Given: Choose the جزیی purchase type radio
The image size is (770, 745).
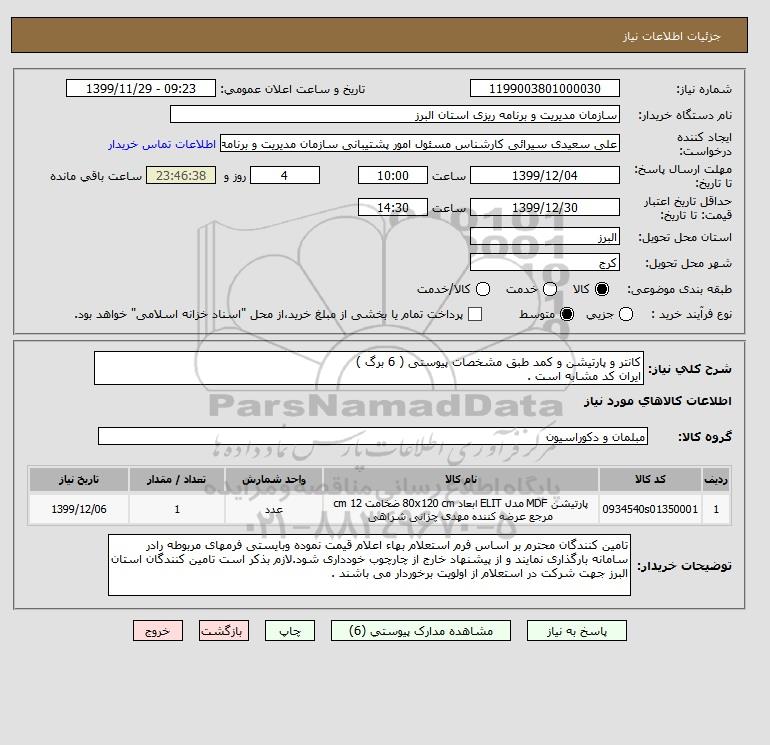Looking at the screenshot, I should [x=626, y=314].
